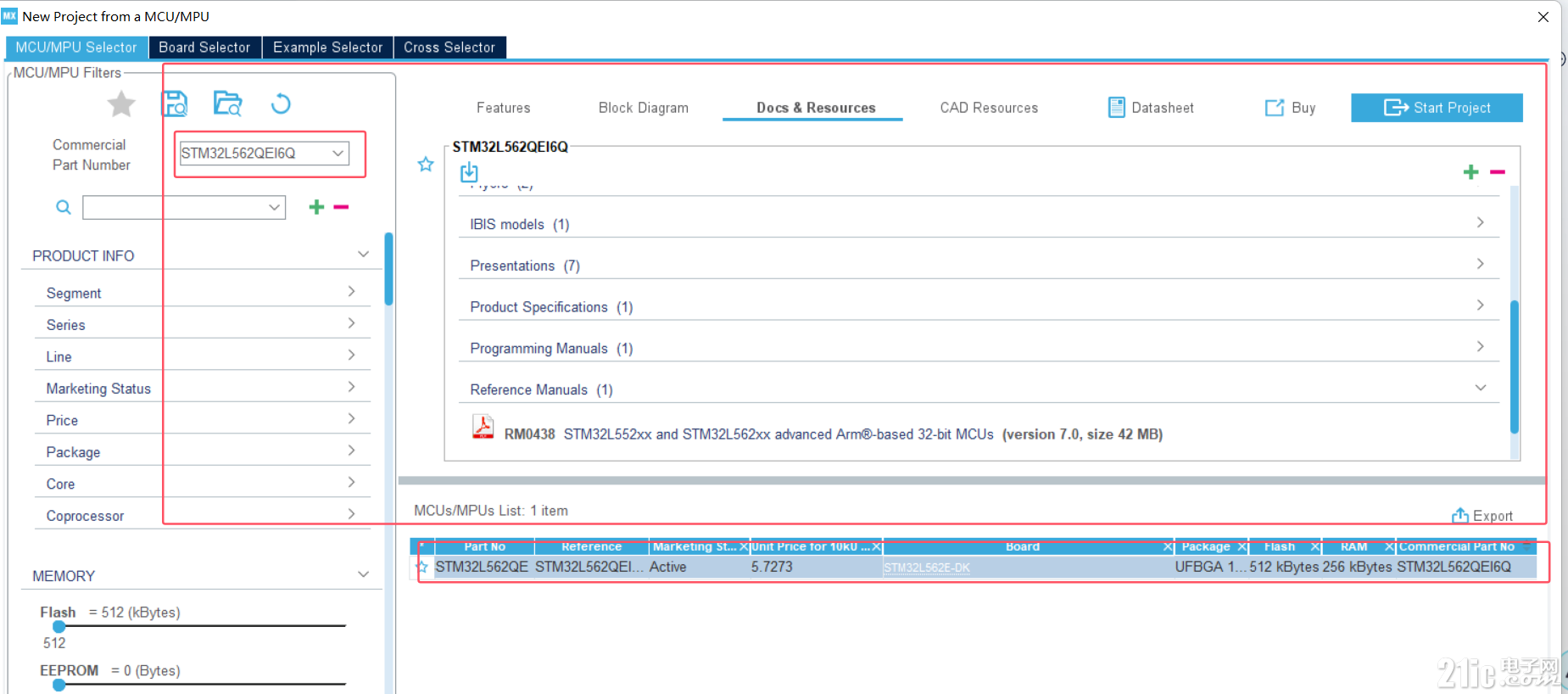Expand the Price filter
The width and height of the screenshot is (1568, 694).
[x=351, y=419]
